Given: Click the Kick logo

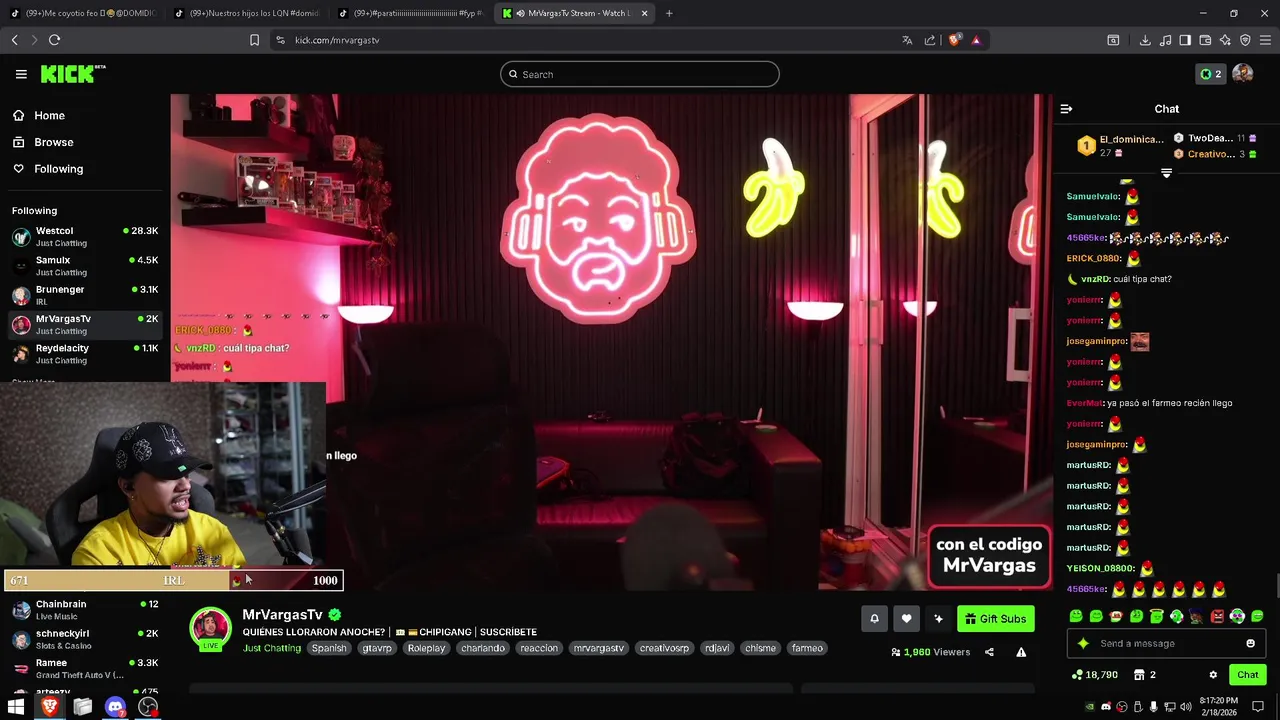Looking at the screenshot, I should coord(72,74).
